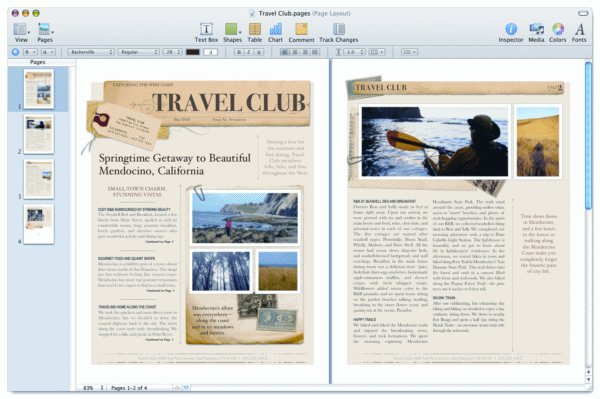The width and height of the screenshot is (600, 399).
Task: Toggle italic text formatting
Action: [x=249, y=52]
